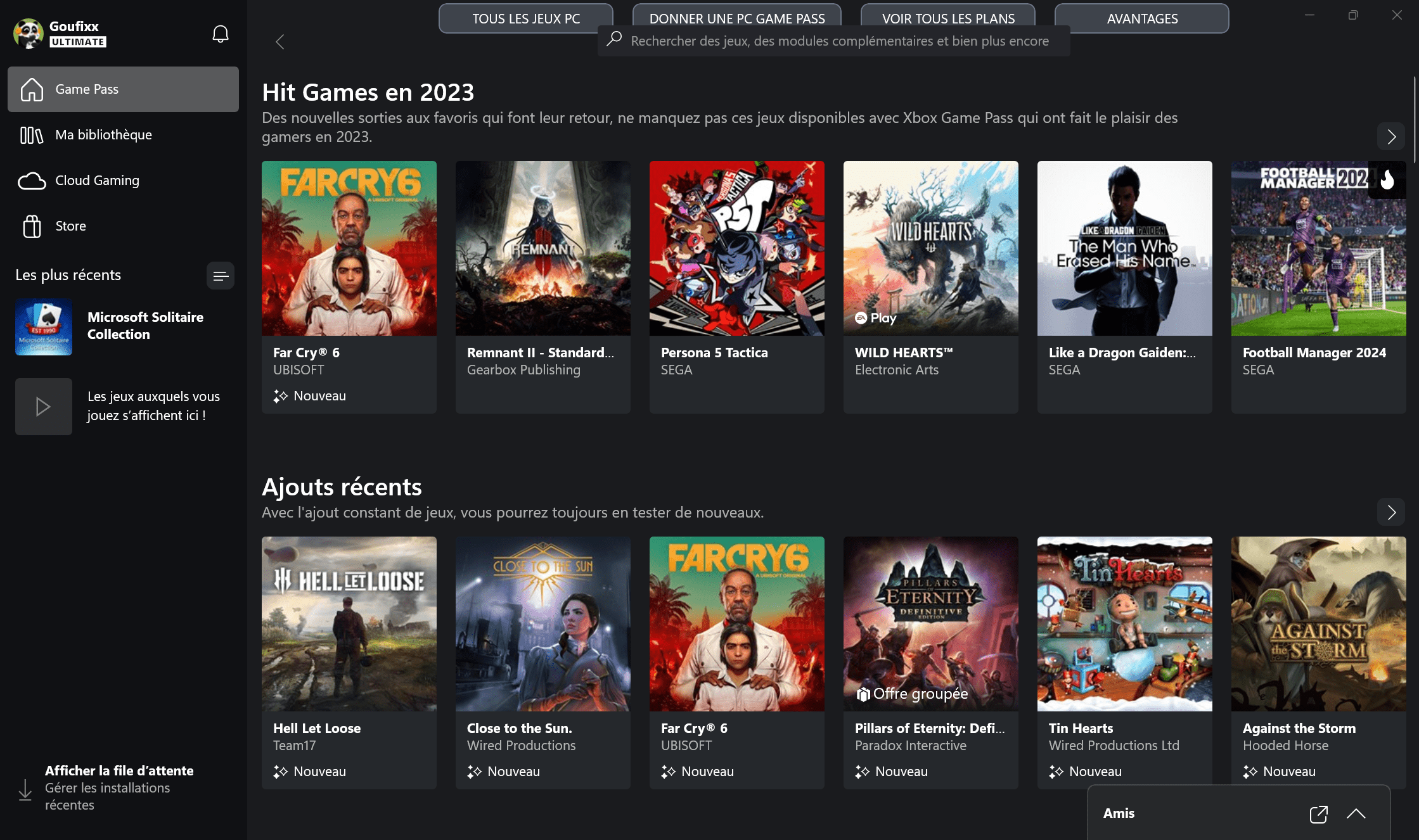The height and width of the screenshot is (840, 1419).
Task: Click Nouveau tag under Tin Hearts
Action: (x=1086, y=772)
